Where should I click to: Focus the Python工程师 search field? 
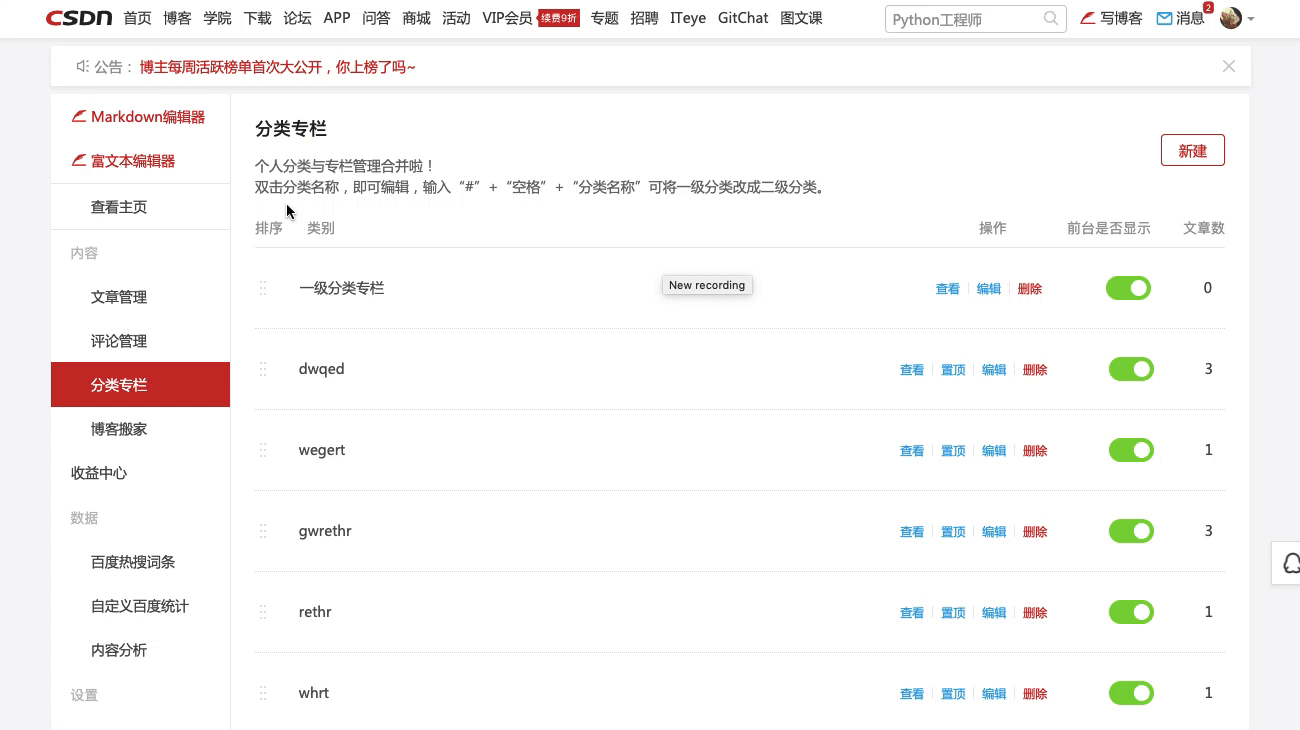tap(973, 18)
